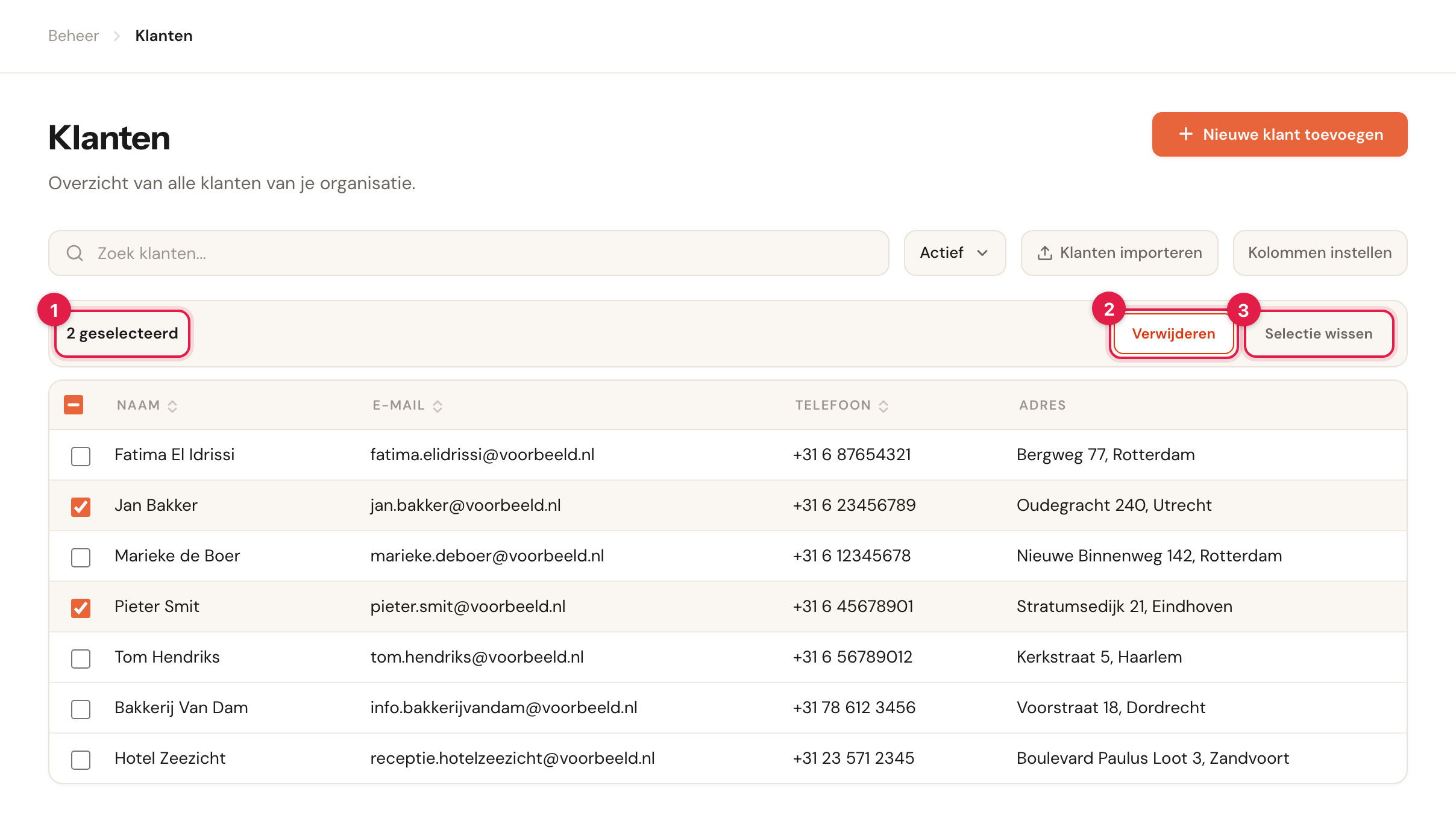The image size is (1456, 818).
Task: Open Kolommen instellen options
Action: point(1320,253)
